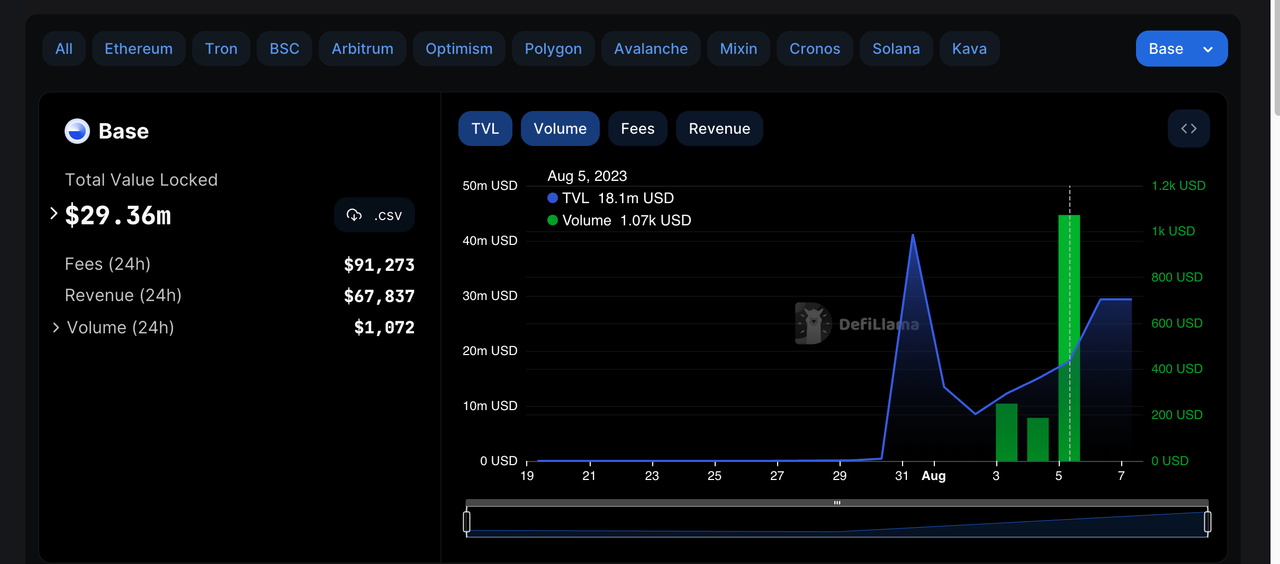This screenshot has width=1280, height=564.
Task: Click the Total Value Locked label
Action: tap(141, 180)
